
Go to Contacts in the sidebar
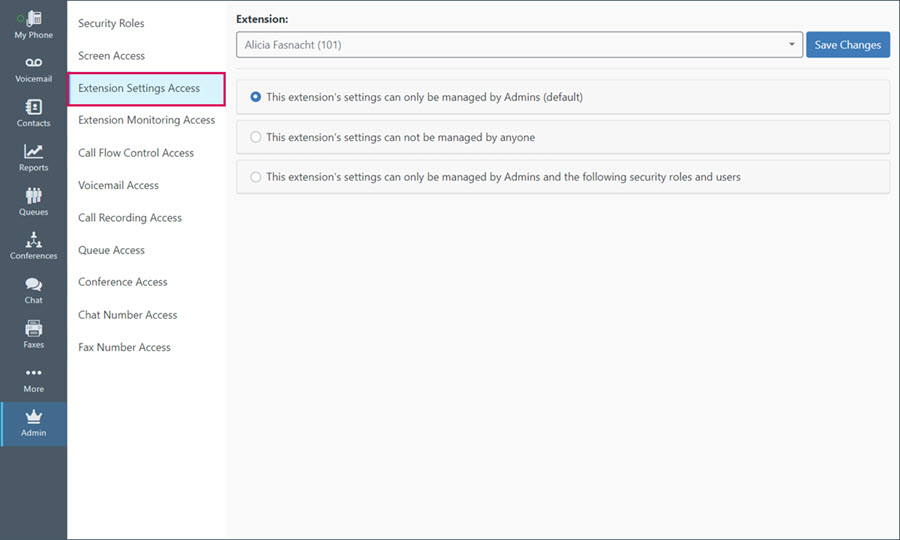click(33, 107)
